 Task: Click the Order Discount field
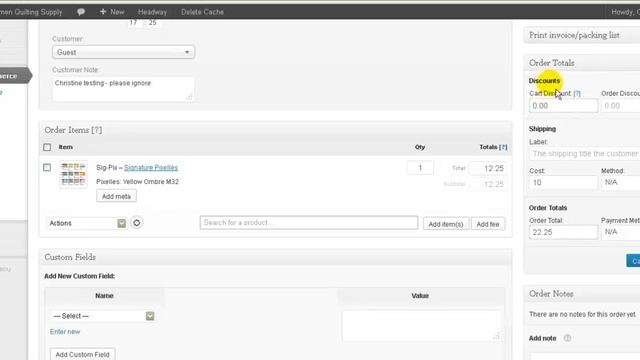coord(621,106)
